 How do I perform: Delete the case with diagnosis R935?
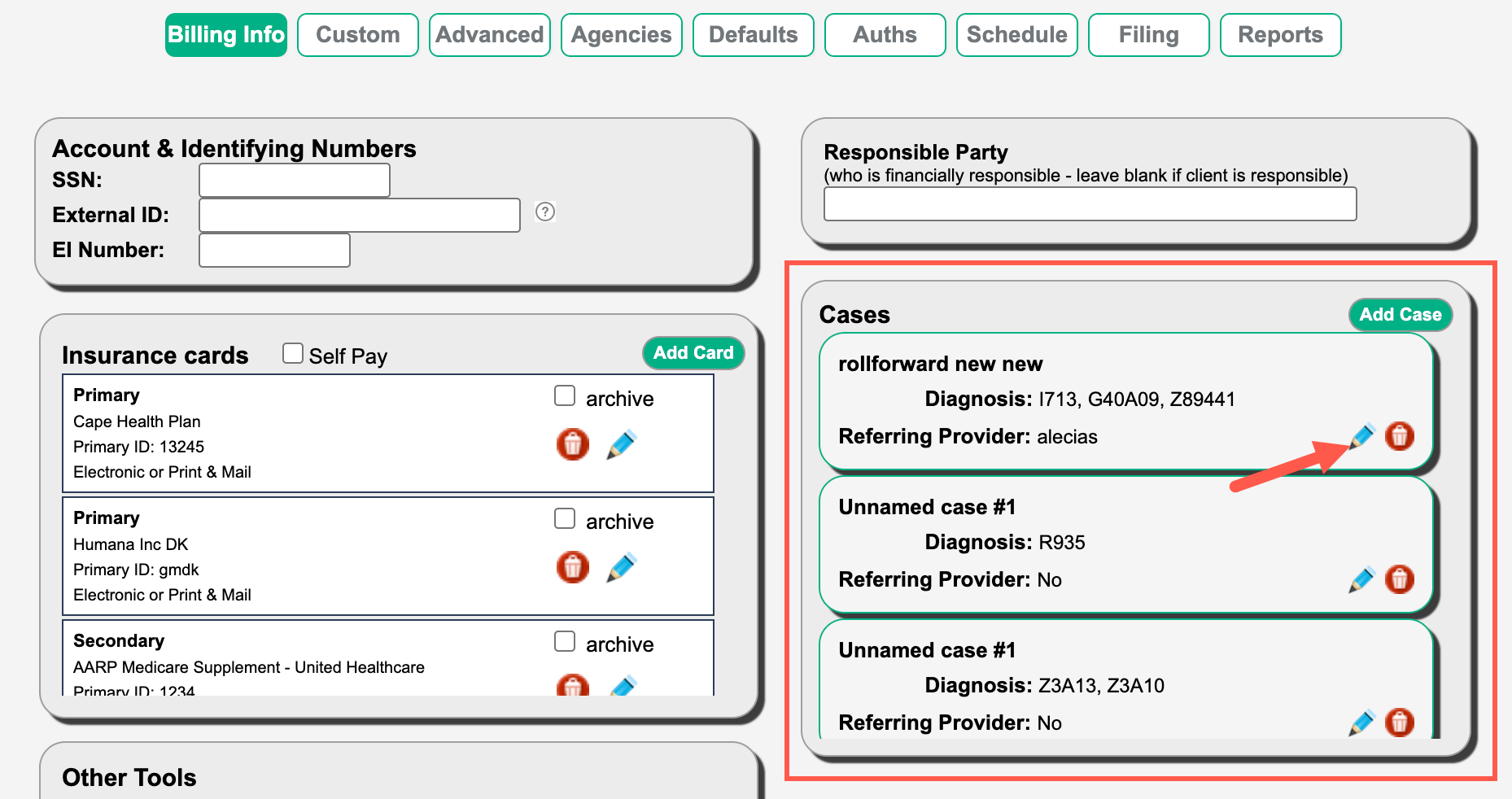[x=1399, y=579]
